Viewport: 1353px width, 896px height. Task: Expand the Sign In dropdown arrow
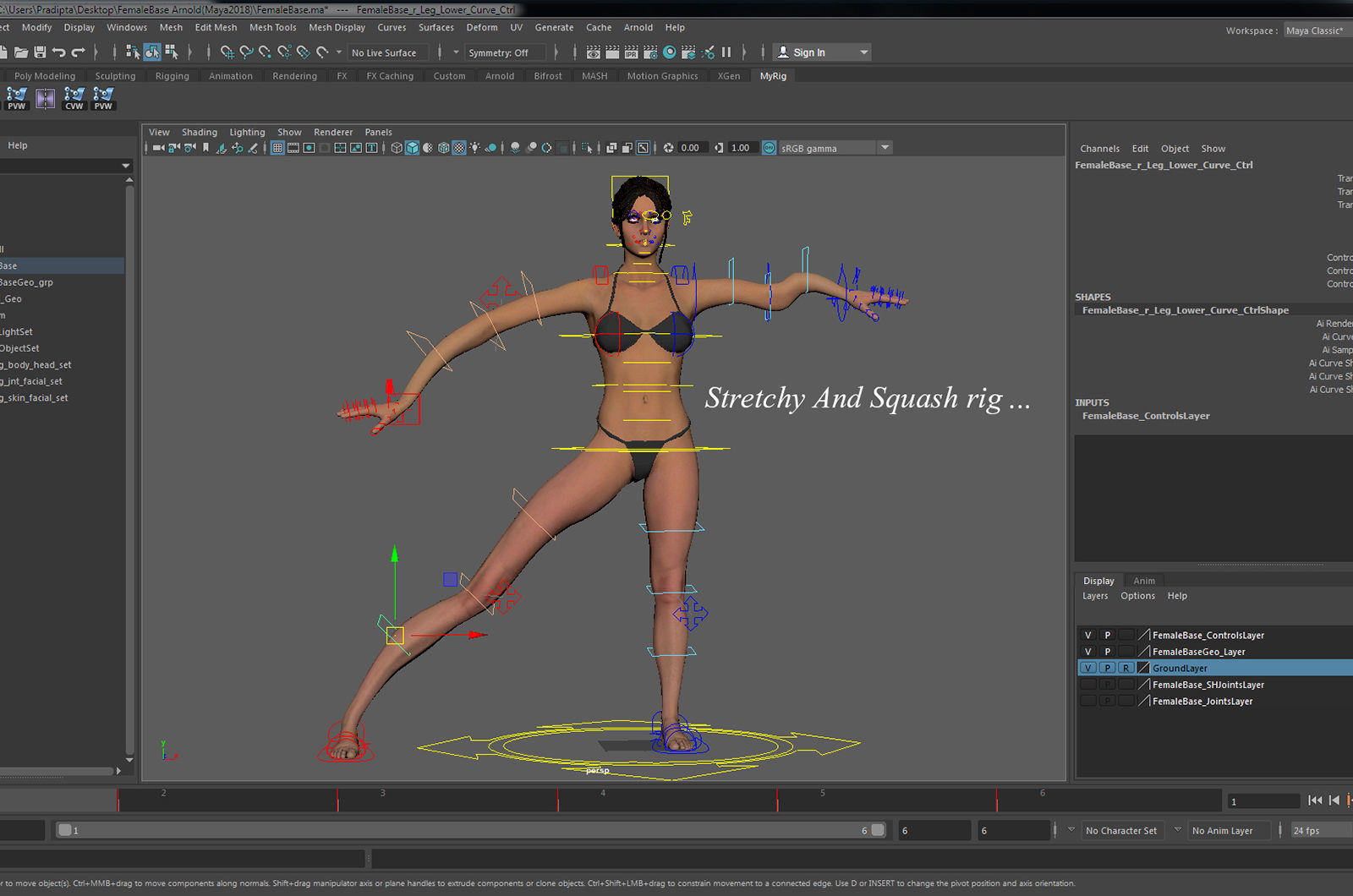pyautogui.click(x=864, y=52)
